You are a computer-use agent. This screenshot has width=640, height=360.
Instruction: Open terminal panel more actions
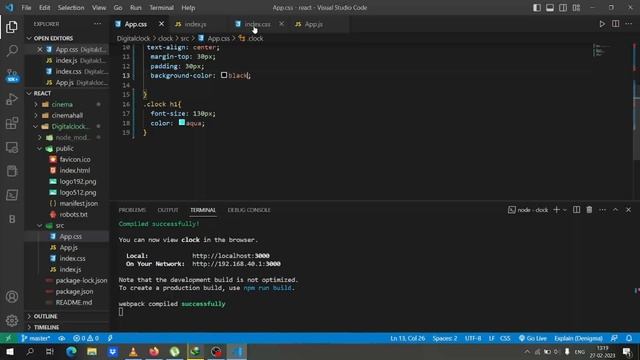[x=602, y=210]
